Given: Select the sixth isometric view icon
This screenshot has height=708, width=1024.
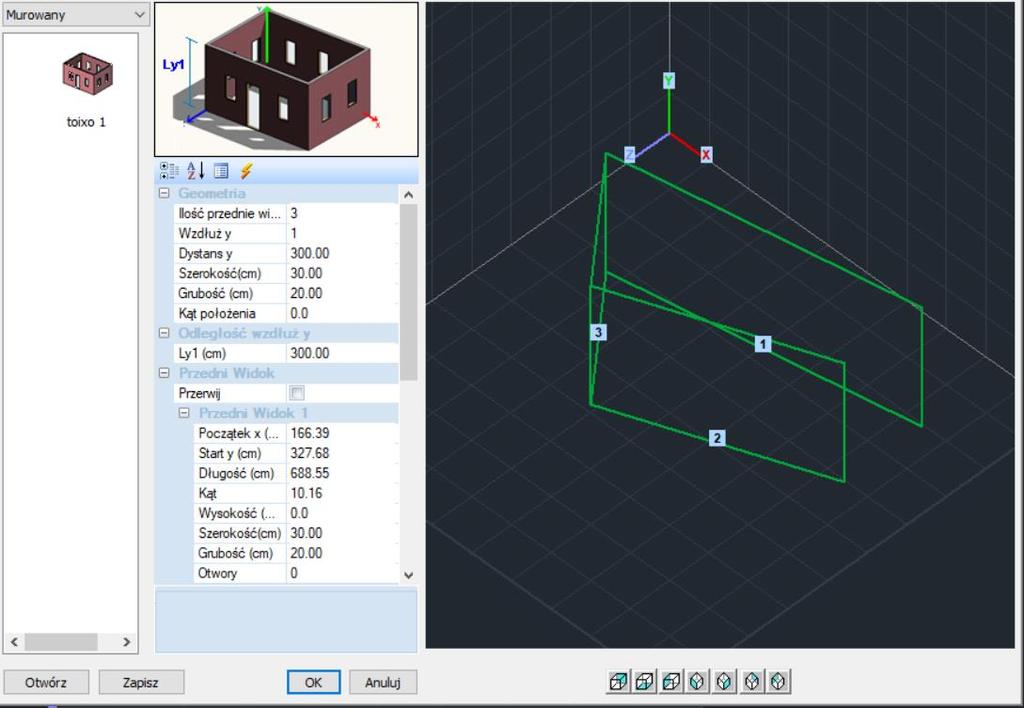Looking at the screenshot, I should 752,682.
